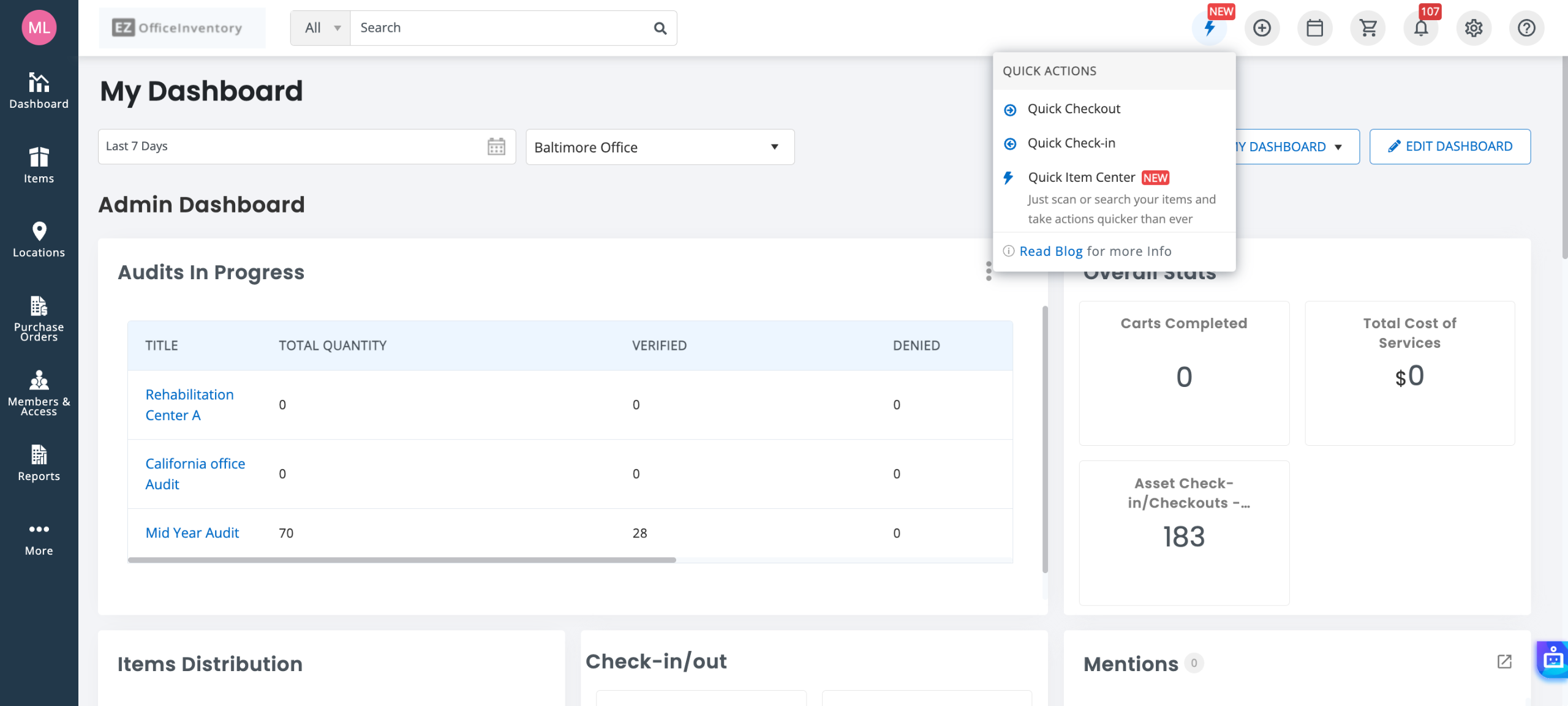Open Purchase Orders in sidebar
The width and height of the screenshot is (1568, 706).
[x=39, y=318]
